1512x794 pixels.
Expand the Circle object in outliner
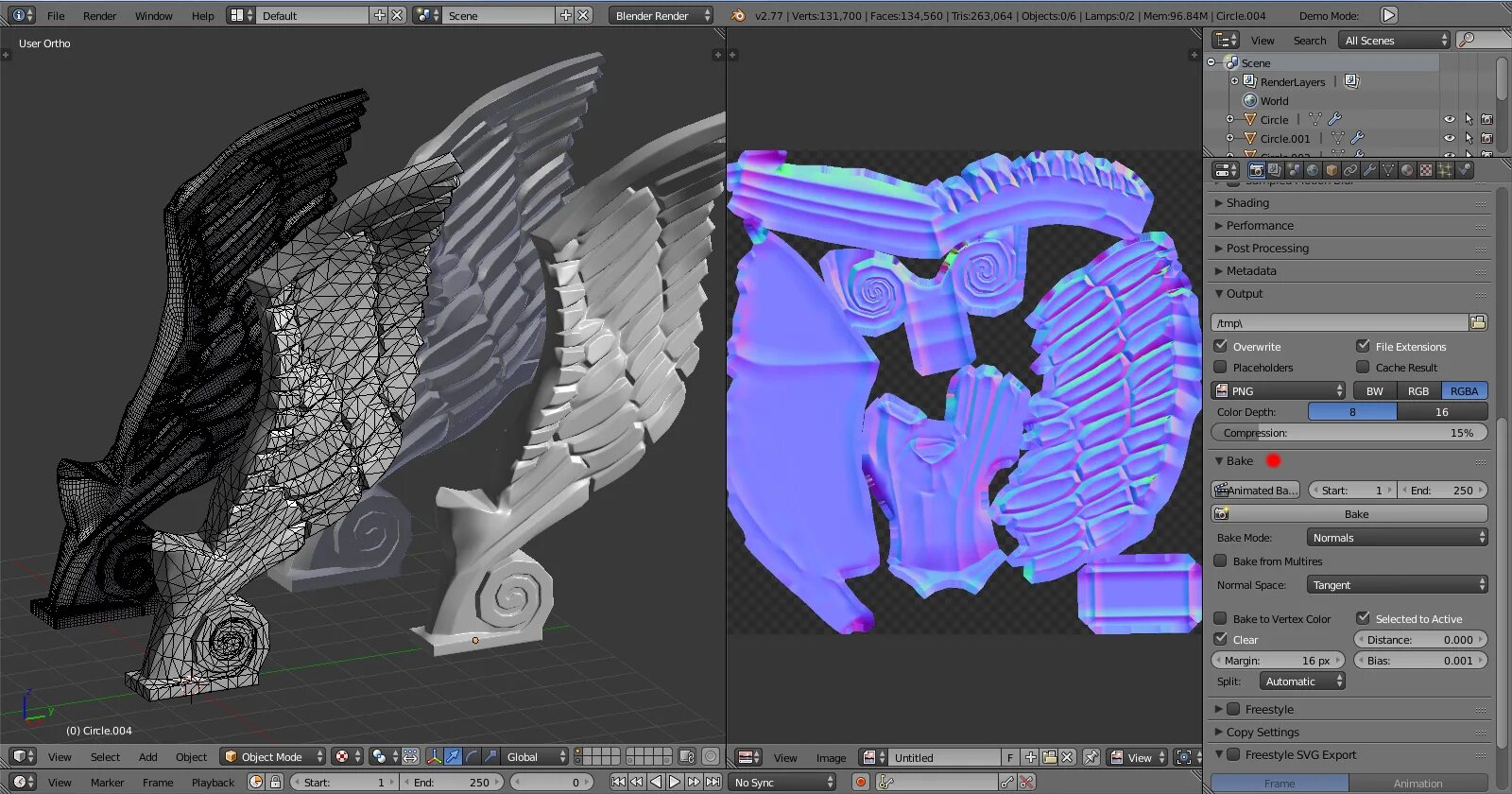1229,119
